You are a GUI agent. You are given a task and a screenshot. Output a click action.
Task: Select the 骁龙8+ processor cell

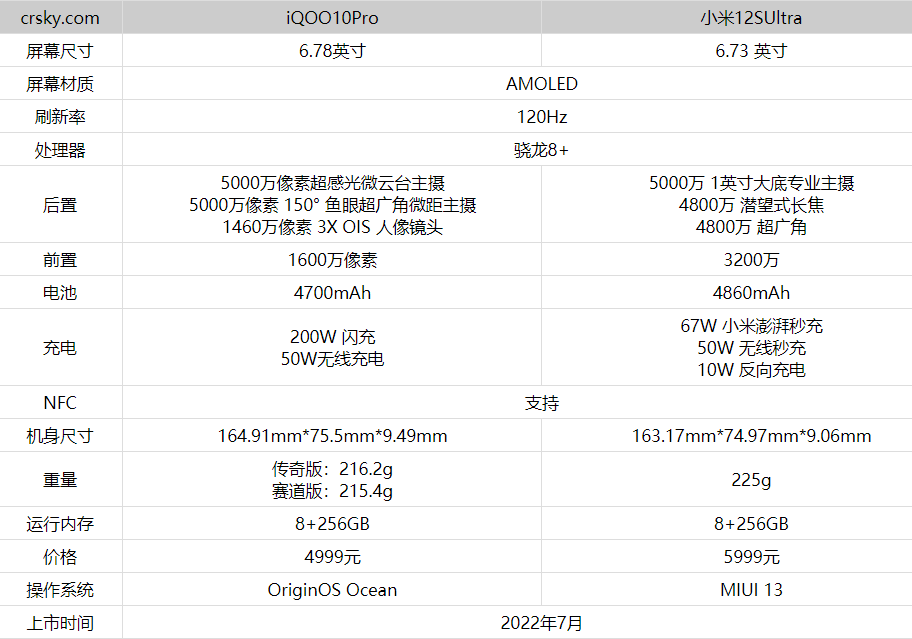(541, 150)
